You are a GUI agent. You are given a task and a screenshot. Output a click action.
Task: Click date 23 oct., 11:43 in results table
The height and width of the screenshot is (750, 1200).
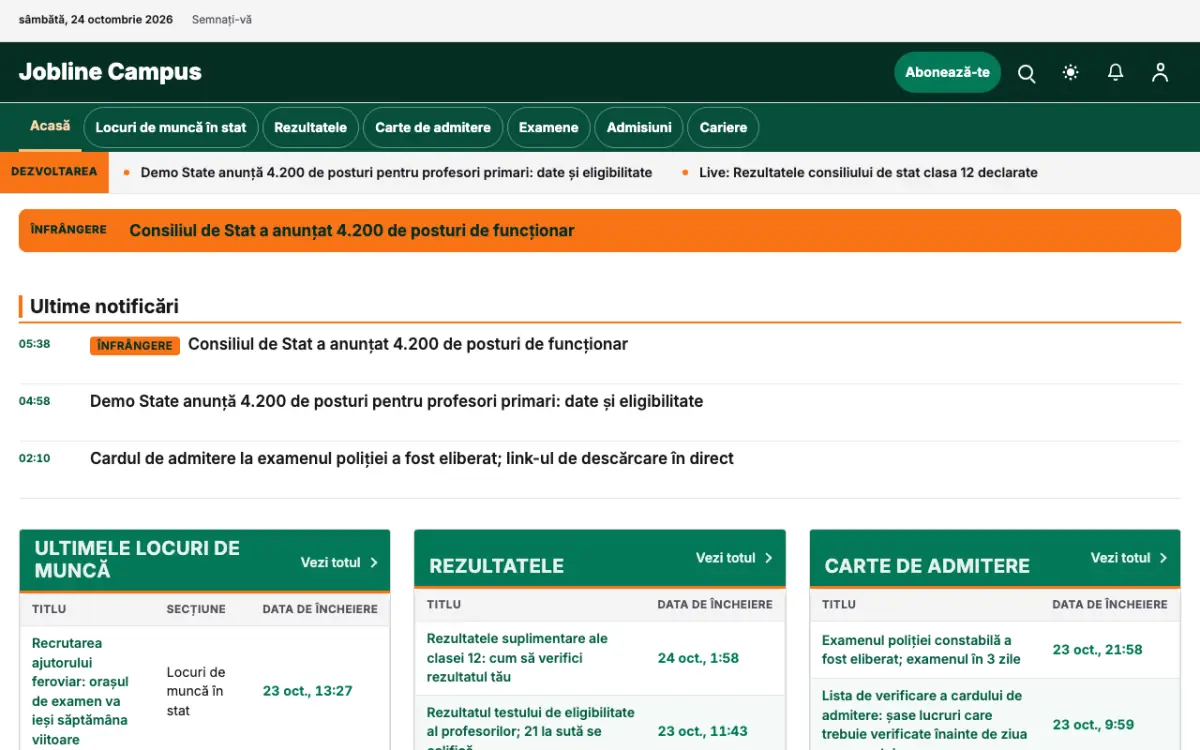click(x=703, y=731)
